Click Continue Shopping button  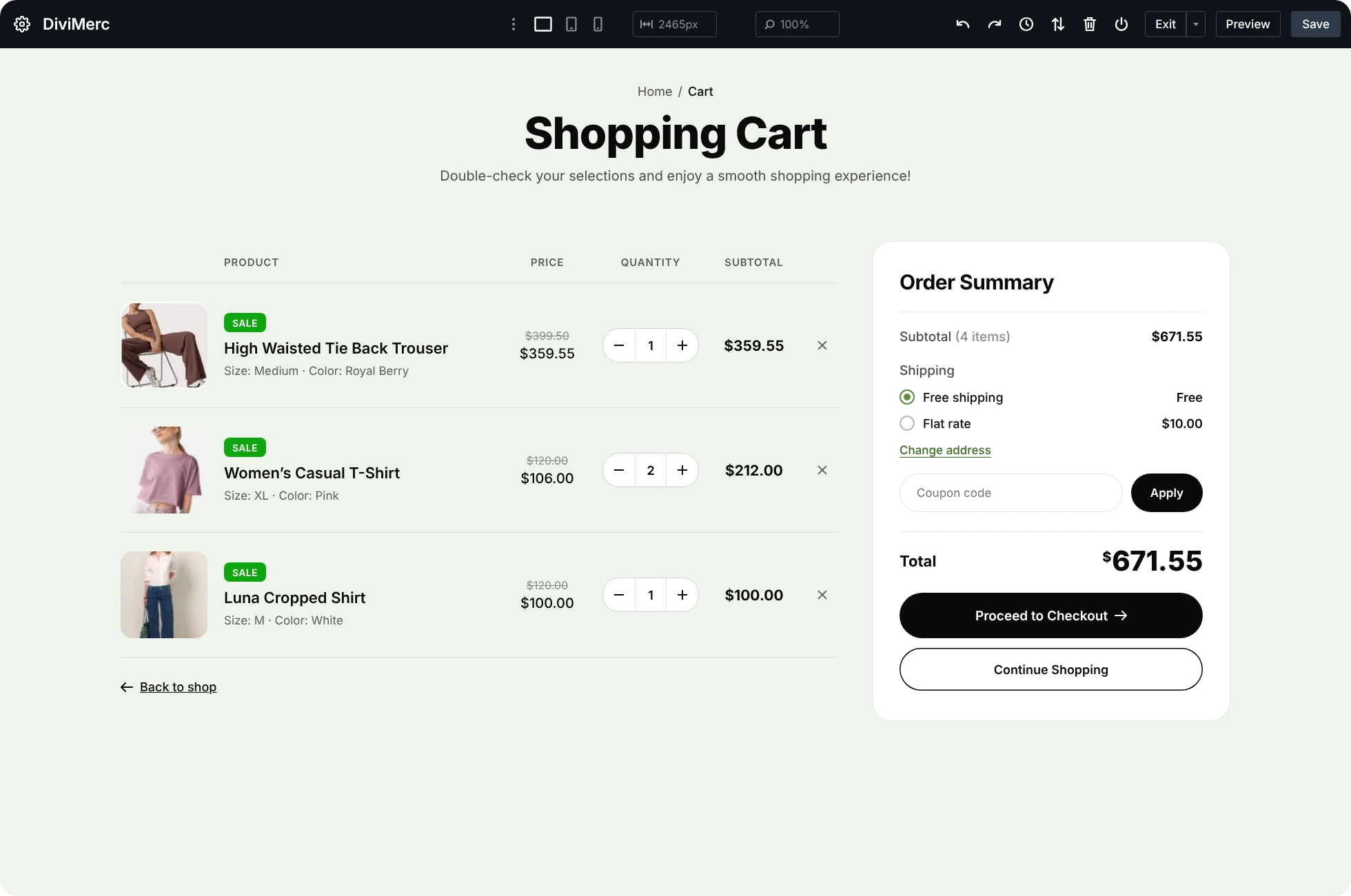1050,669
